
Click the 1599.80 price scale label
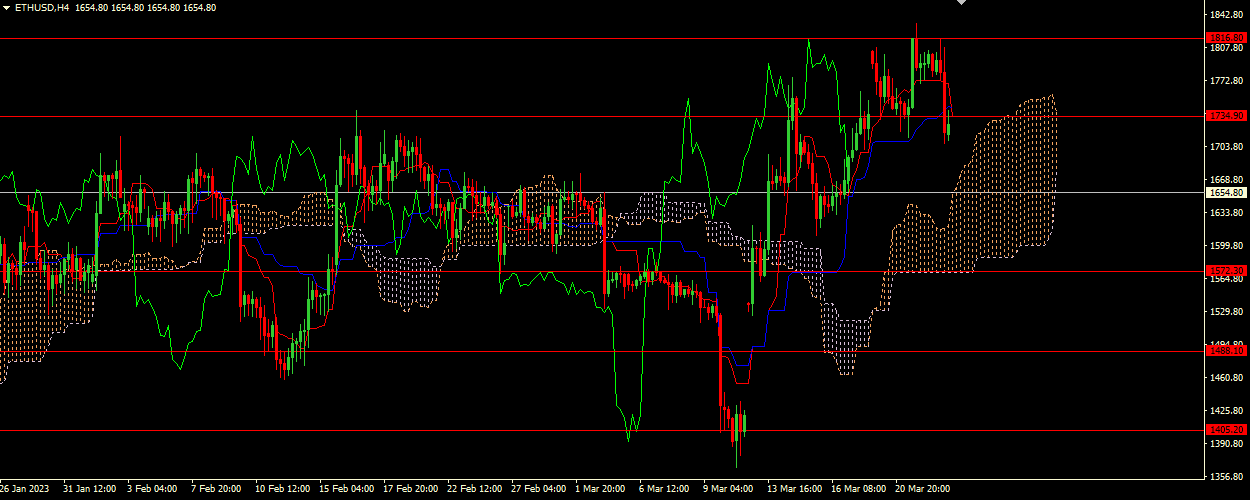[1226, 246]
